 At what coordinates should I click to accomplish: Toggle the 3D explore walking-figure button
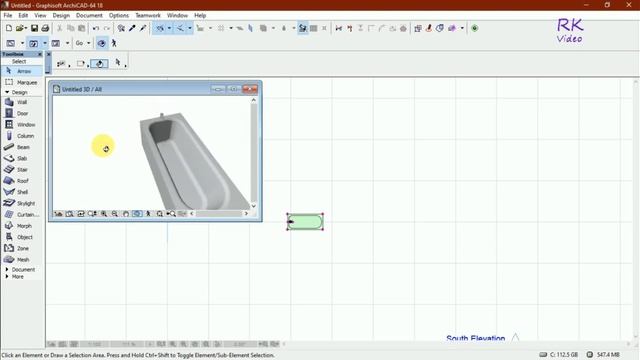[x=114, y=43]
